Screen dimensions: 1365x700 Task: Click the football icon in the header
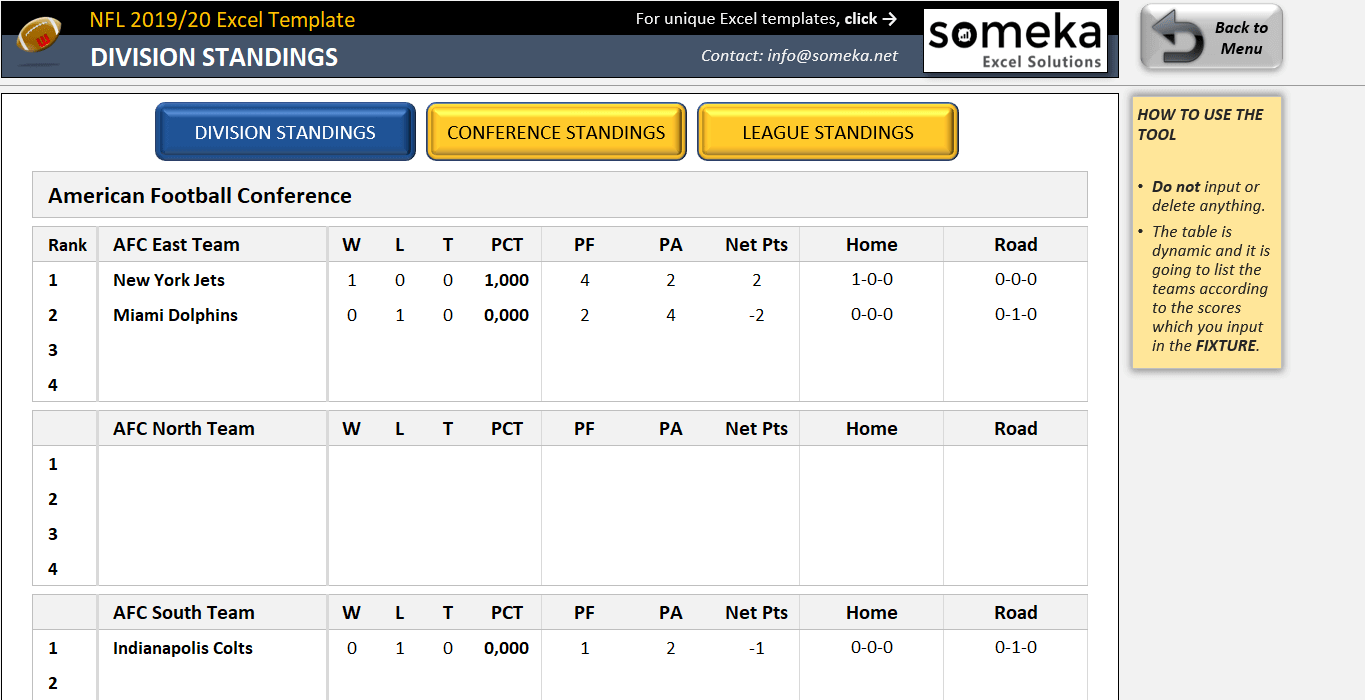(x=37, y=40)
